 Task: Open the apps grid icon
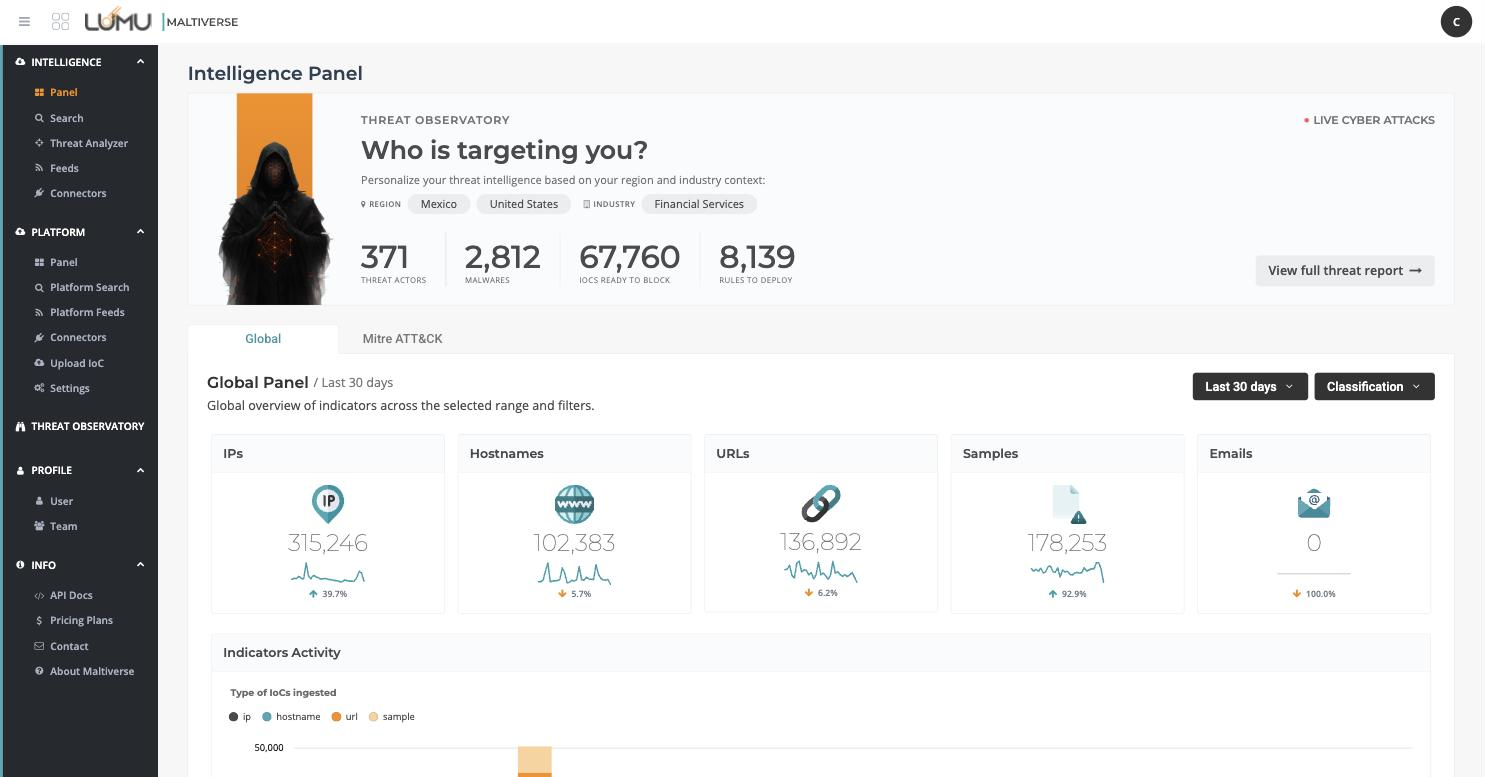point(60,21)
